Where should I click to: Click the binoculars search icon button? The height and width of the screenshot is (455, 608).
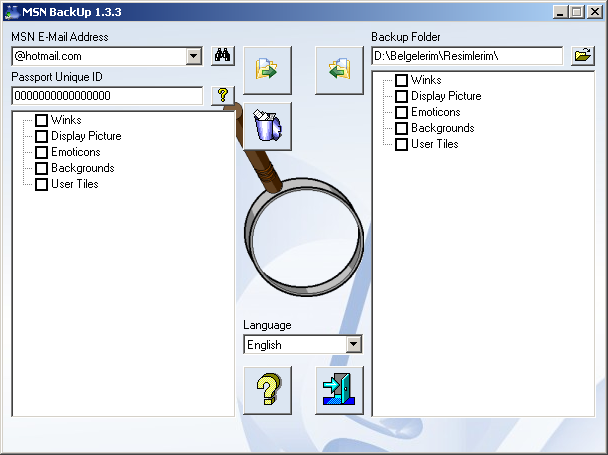click(223, 56)
